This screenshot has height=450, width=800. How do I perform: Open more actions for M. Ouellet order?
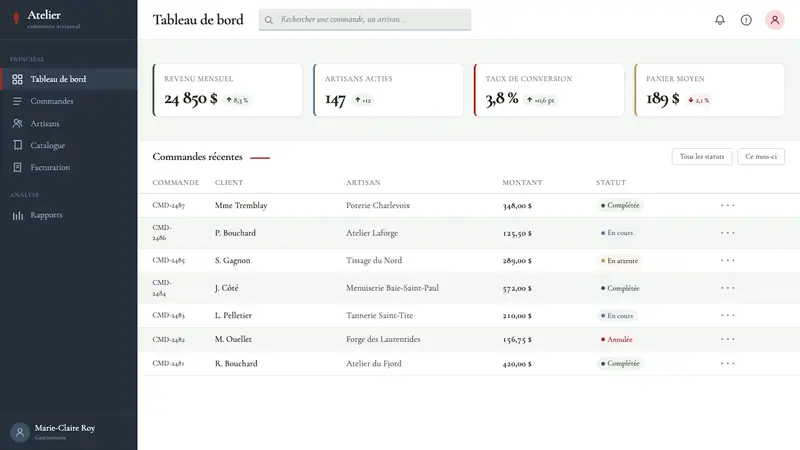[x=728, y=339]
